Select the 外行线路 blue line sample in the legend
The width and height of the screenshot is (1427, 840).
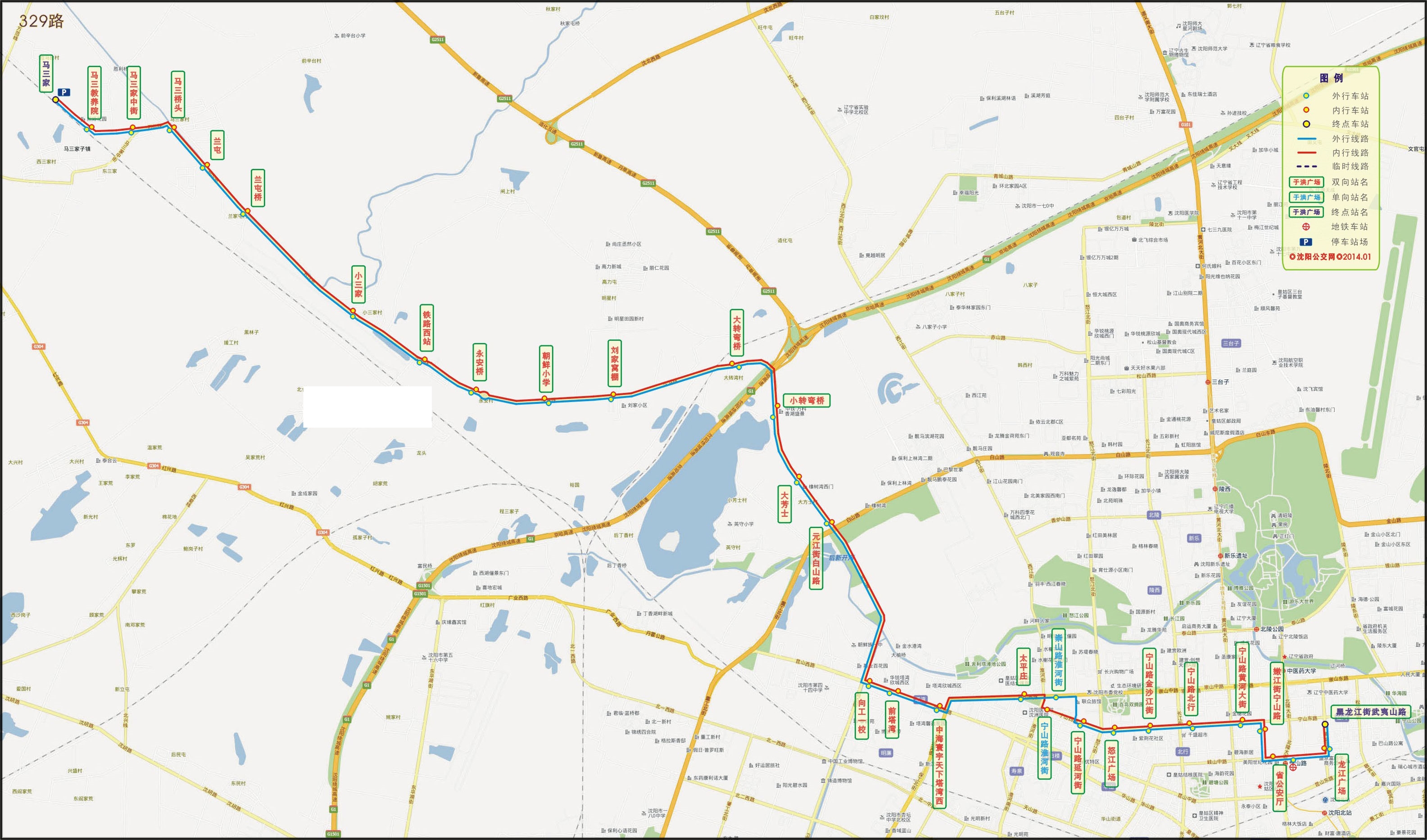[x=1306, y=139]
